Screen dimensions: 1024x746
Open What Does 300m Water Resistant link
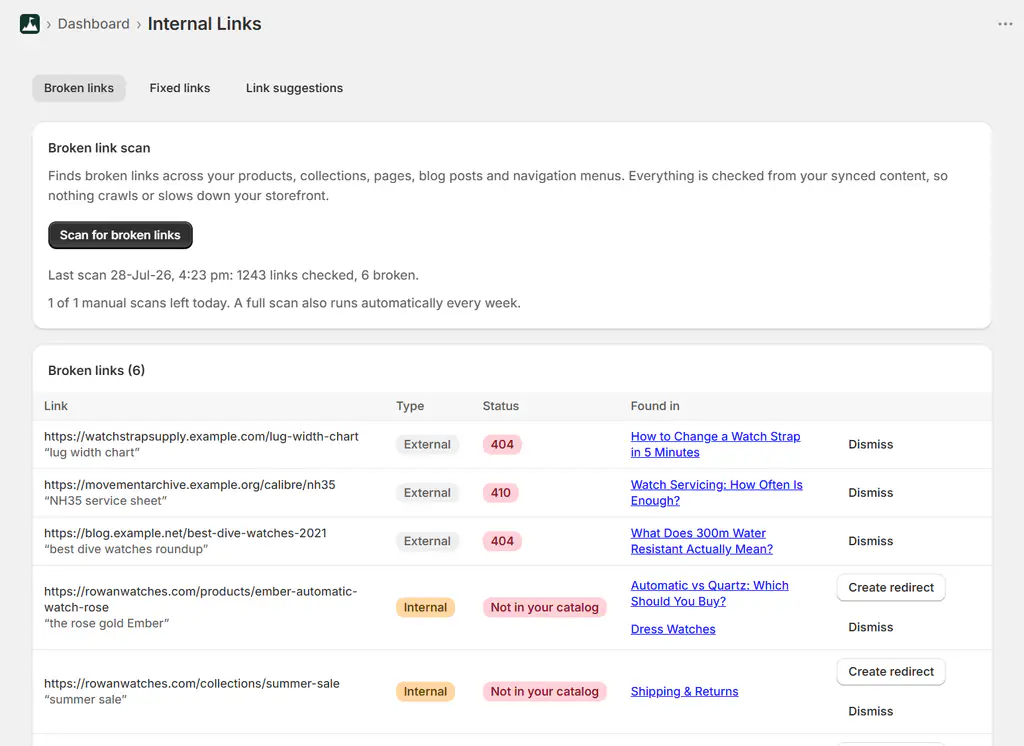(701, 541)
